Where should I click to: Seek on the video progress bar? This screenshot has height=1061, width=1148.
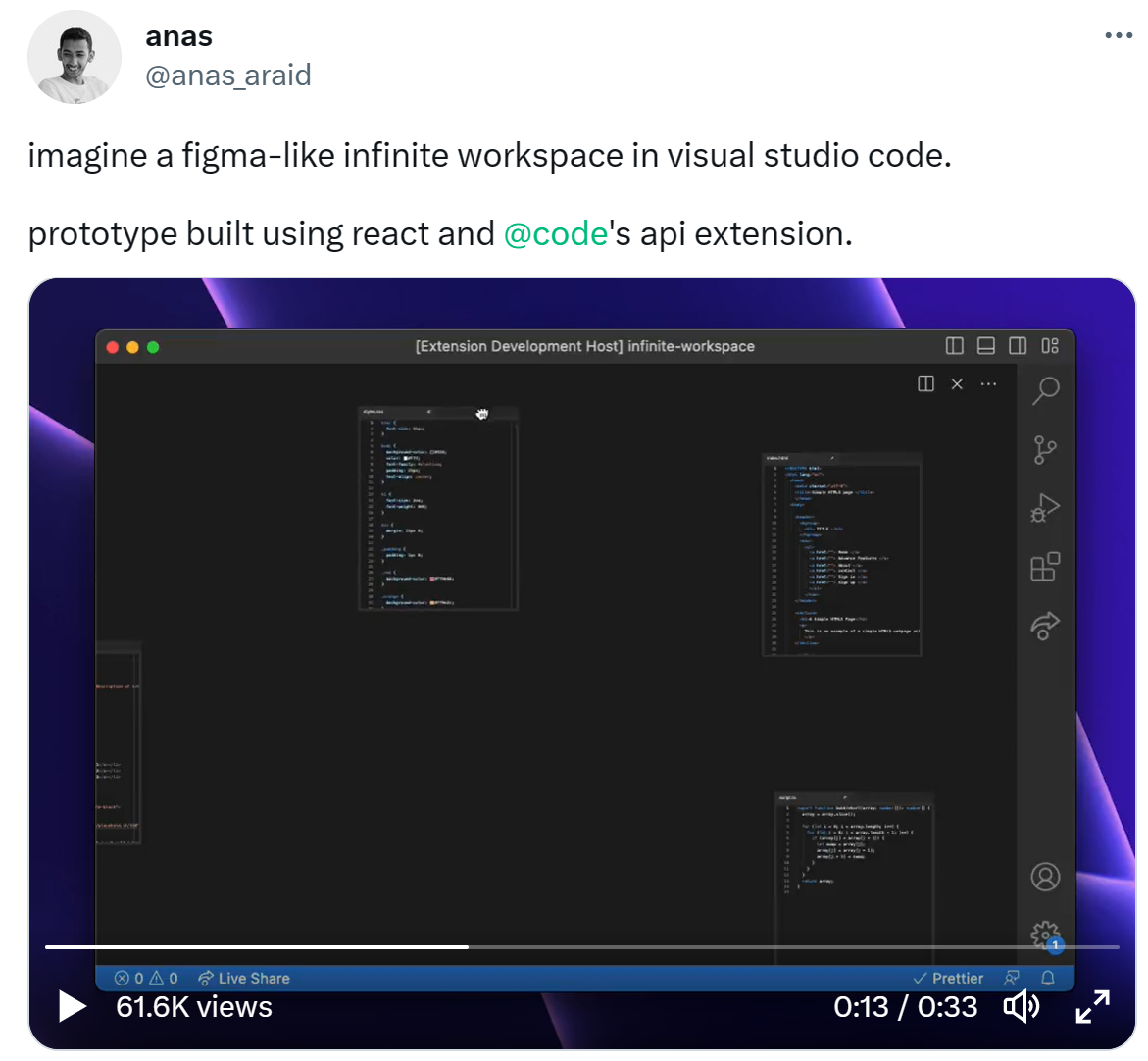(x=582, y=947)
